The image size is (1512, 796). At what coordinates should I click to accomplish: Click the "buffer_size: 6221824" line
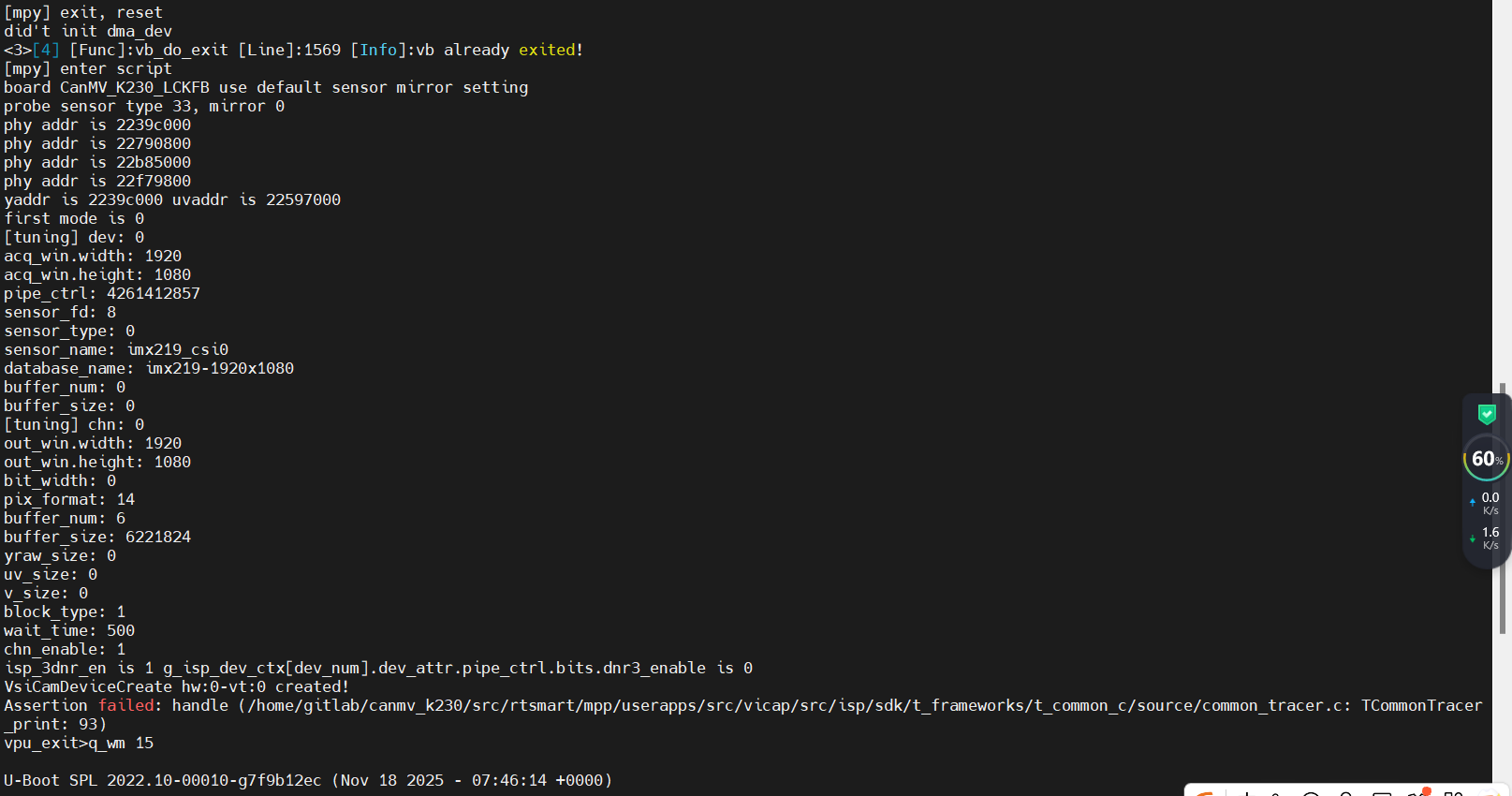[x=97, y=537]
